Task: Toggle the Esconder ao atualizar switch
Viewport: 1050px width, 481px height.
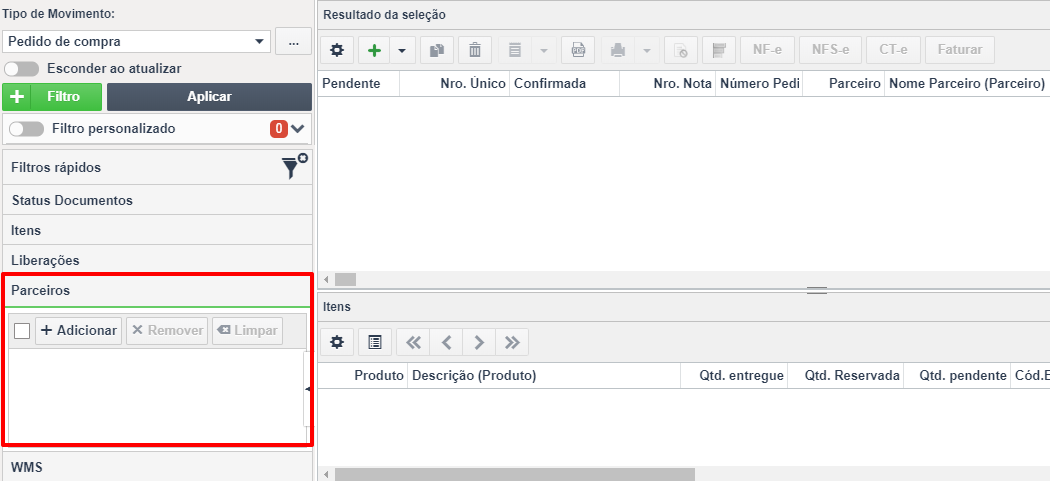Action: coord(20,68)
